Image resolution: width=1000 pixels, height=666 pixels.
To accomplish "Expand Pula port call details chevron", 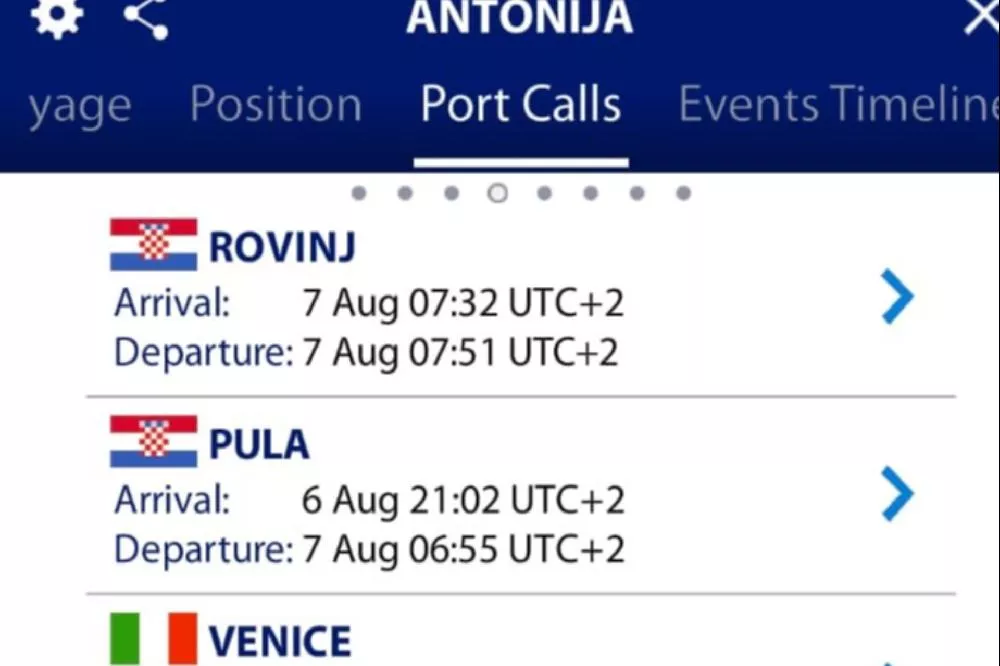I will point(897,494).
